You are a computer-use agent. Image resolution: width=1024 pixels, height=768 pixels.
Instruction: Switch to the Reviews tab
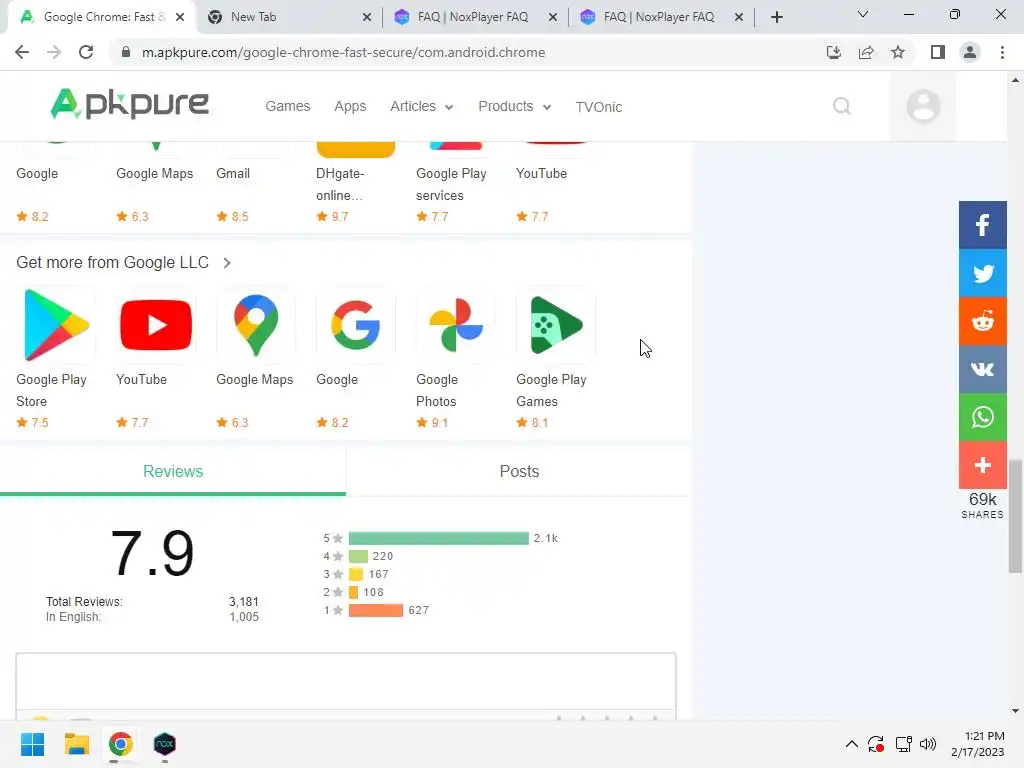pyautogui.click(x=173, y=472)
